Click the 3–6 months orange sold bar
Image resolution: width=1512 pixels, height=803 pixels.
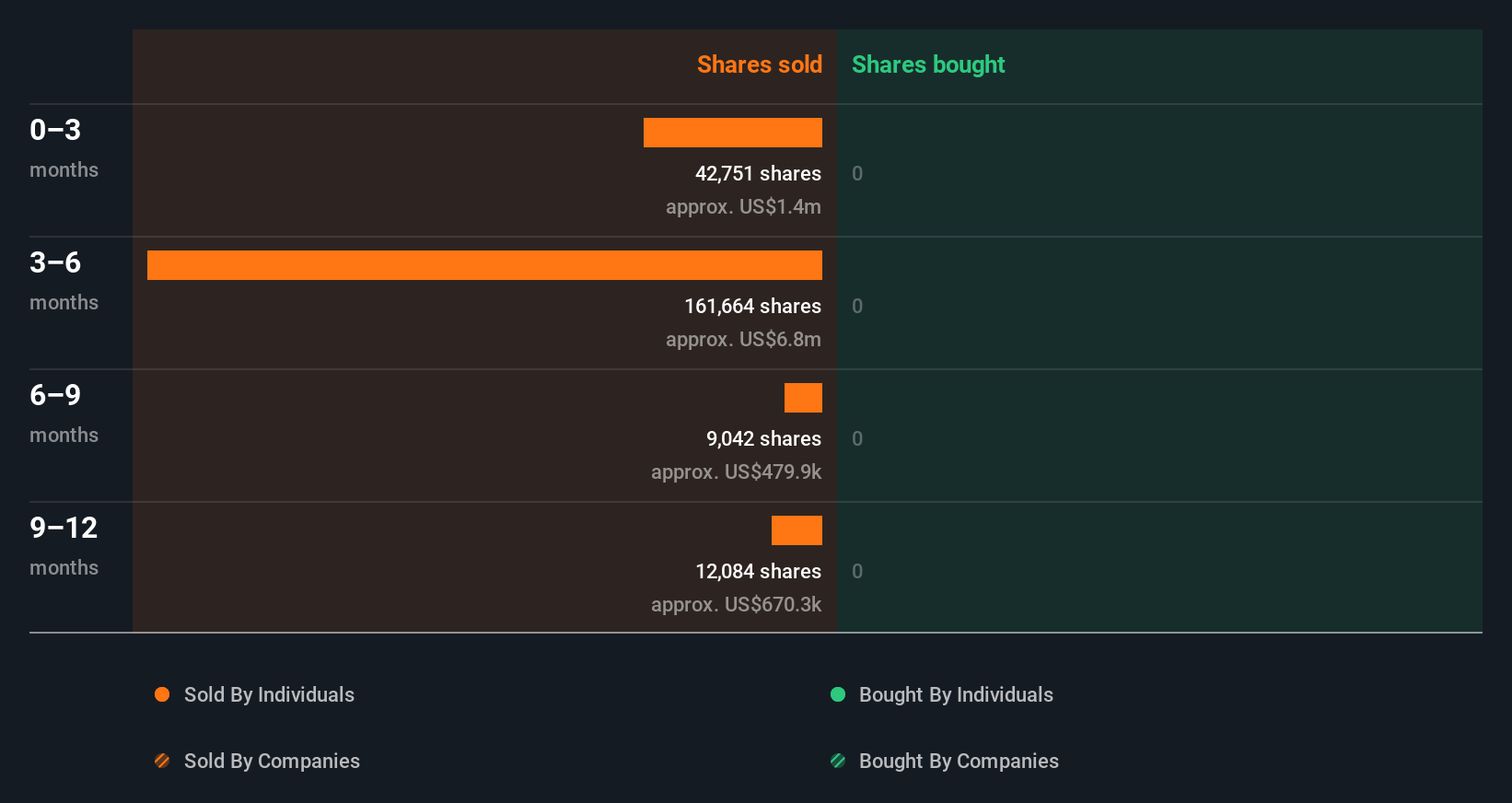484,265
